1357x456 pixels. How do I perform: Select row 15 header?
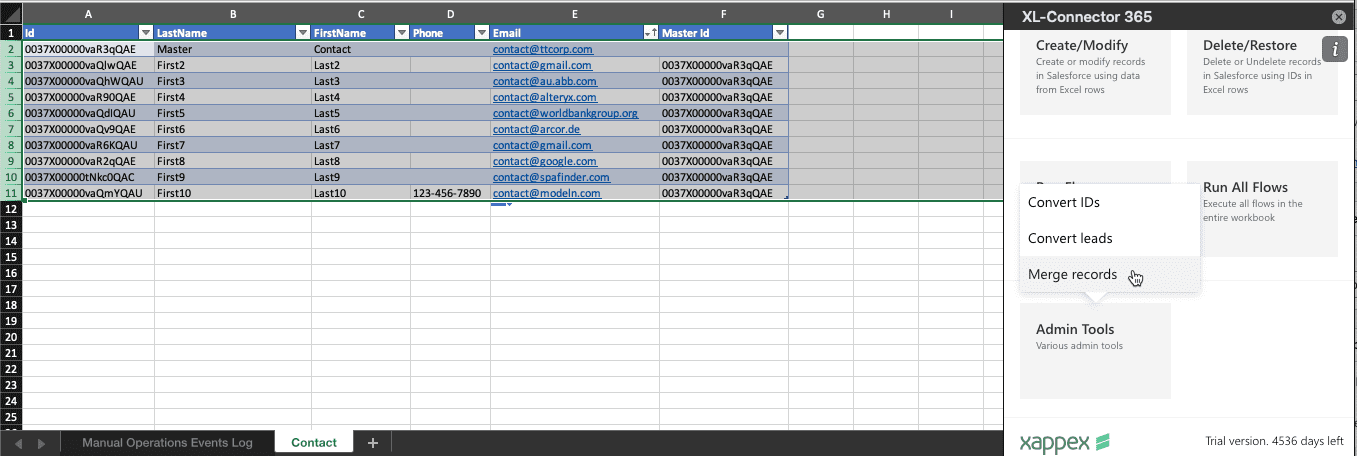(x=11, y=257)
